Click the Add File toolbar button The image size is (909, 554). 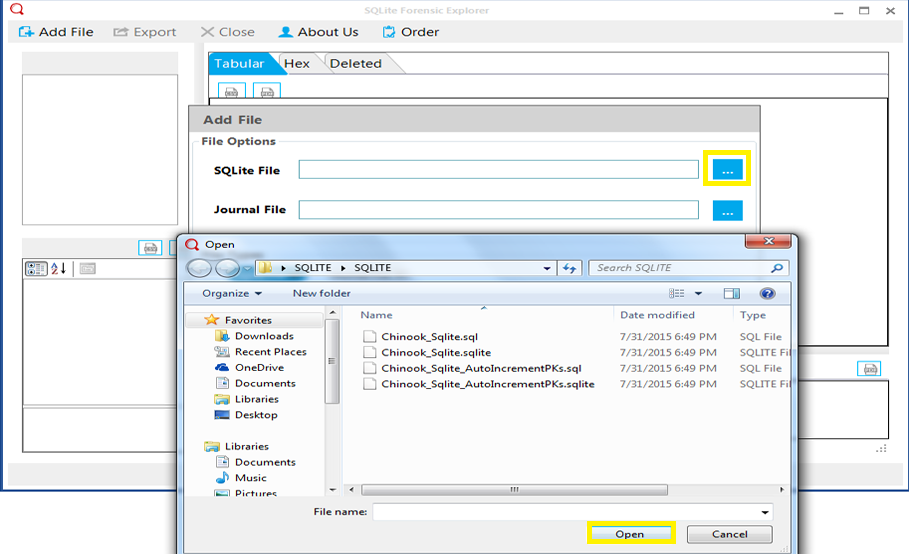(x=56, y=32)
